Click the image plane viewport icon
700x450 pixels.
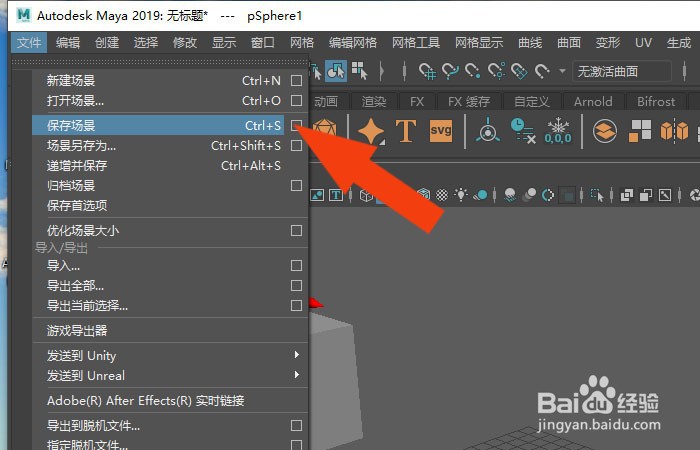click(x=317, y=195)
